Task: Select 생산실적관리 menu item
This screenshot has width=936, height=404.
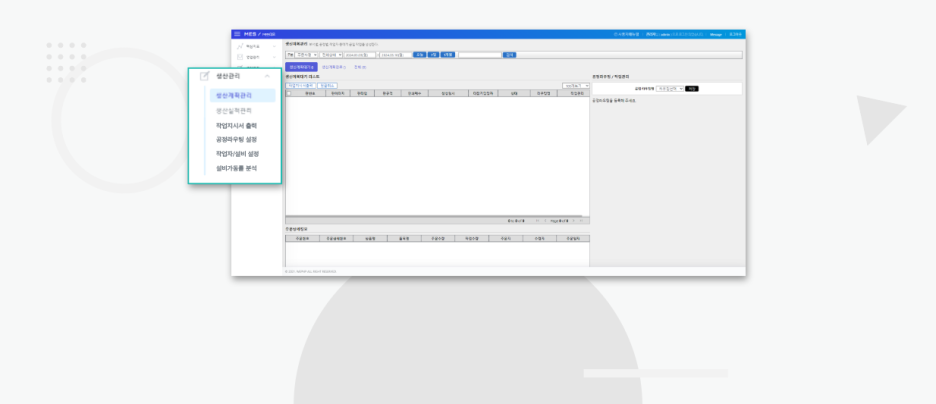Action: coord(233,111)
